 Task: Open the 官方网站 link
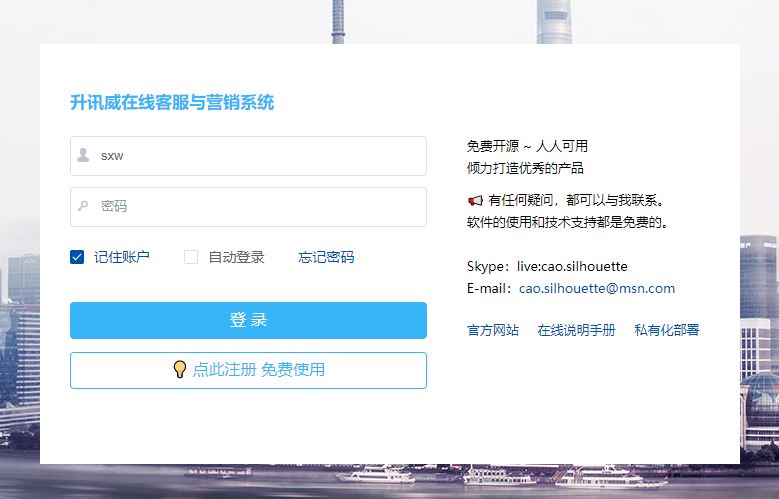coord(493,330)
